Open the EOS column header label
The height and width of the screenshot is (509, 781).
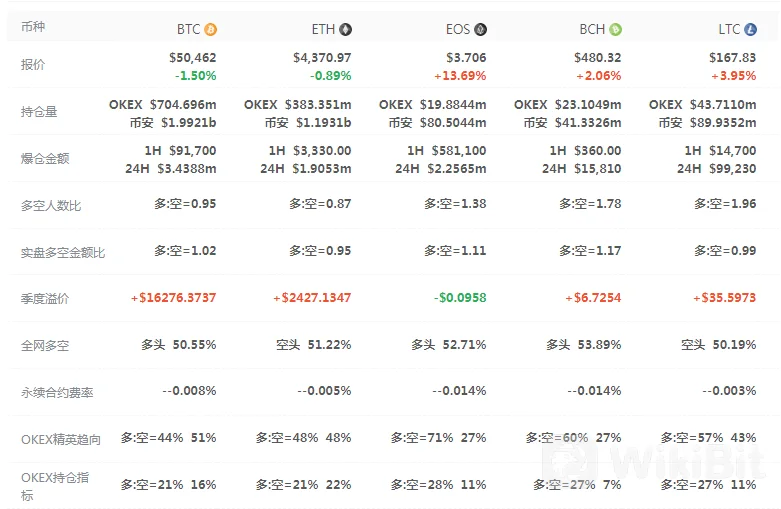pos(458,30)
